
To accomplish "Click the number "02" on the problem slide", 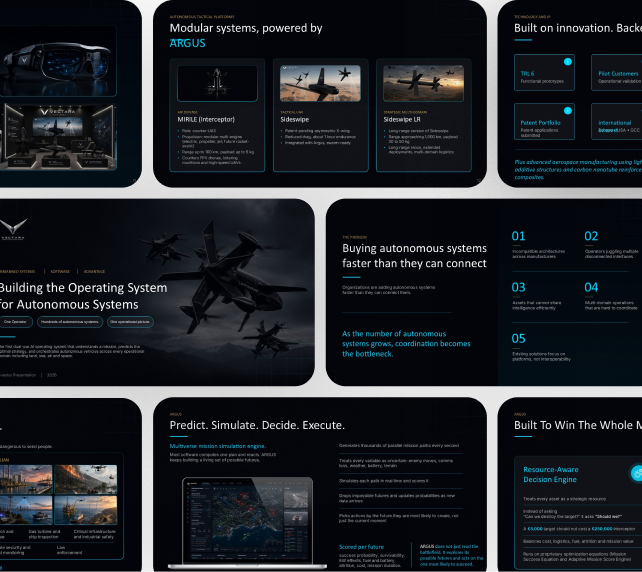I will click(591, 236).
